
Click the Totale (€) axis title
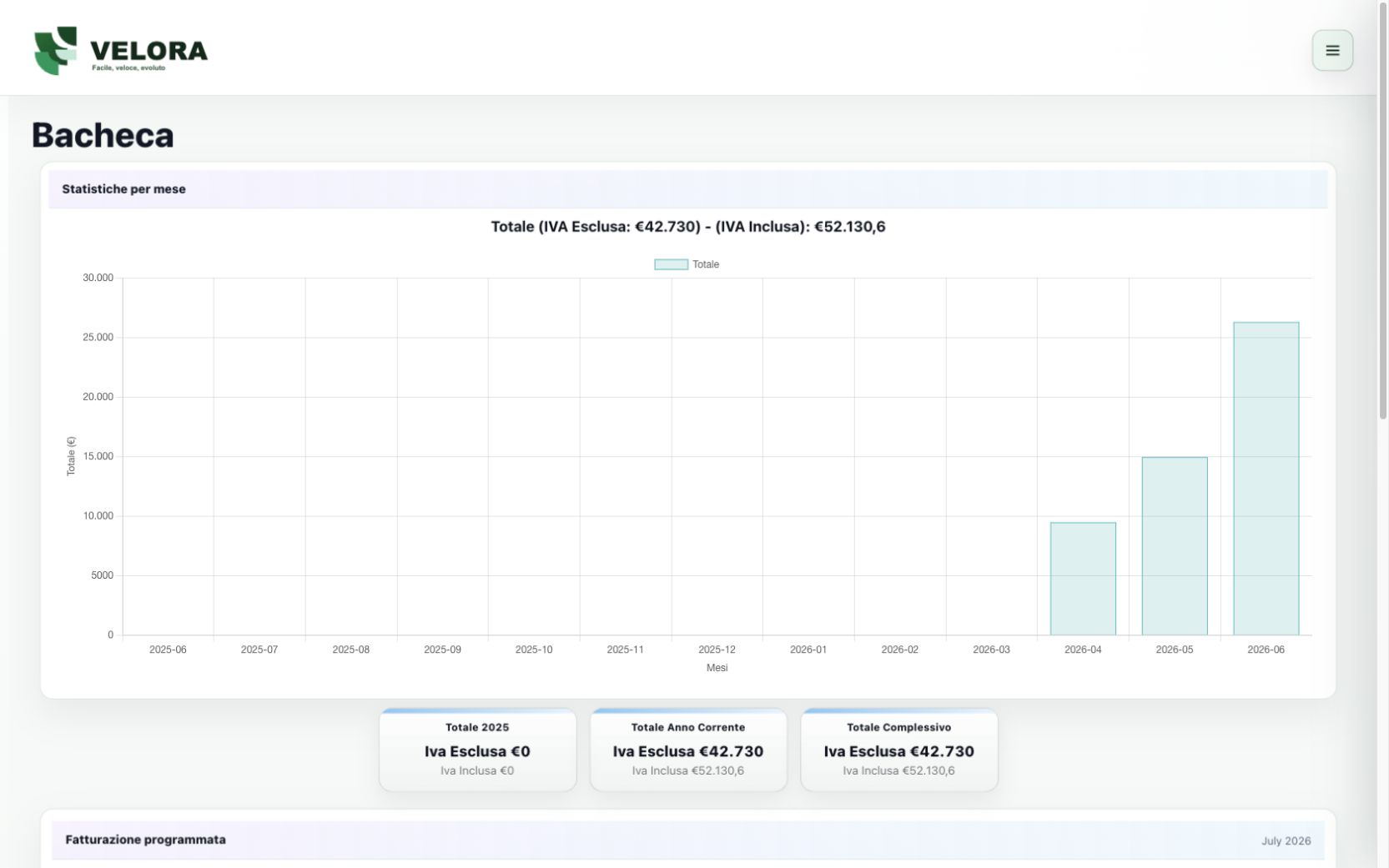pyautogui.click(x=71, y=456)
